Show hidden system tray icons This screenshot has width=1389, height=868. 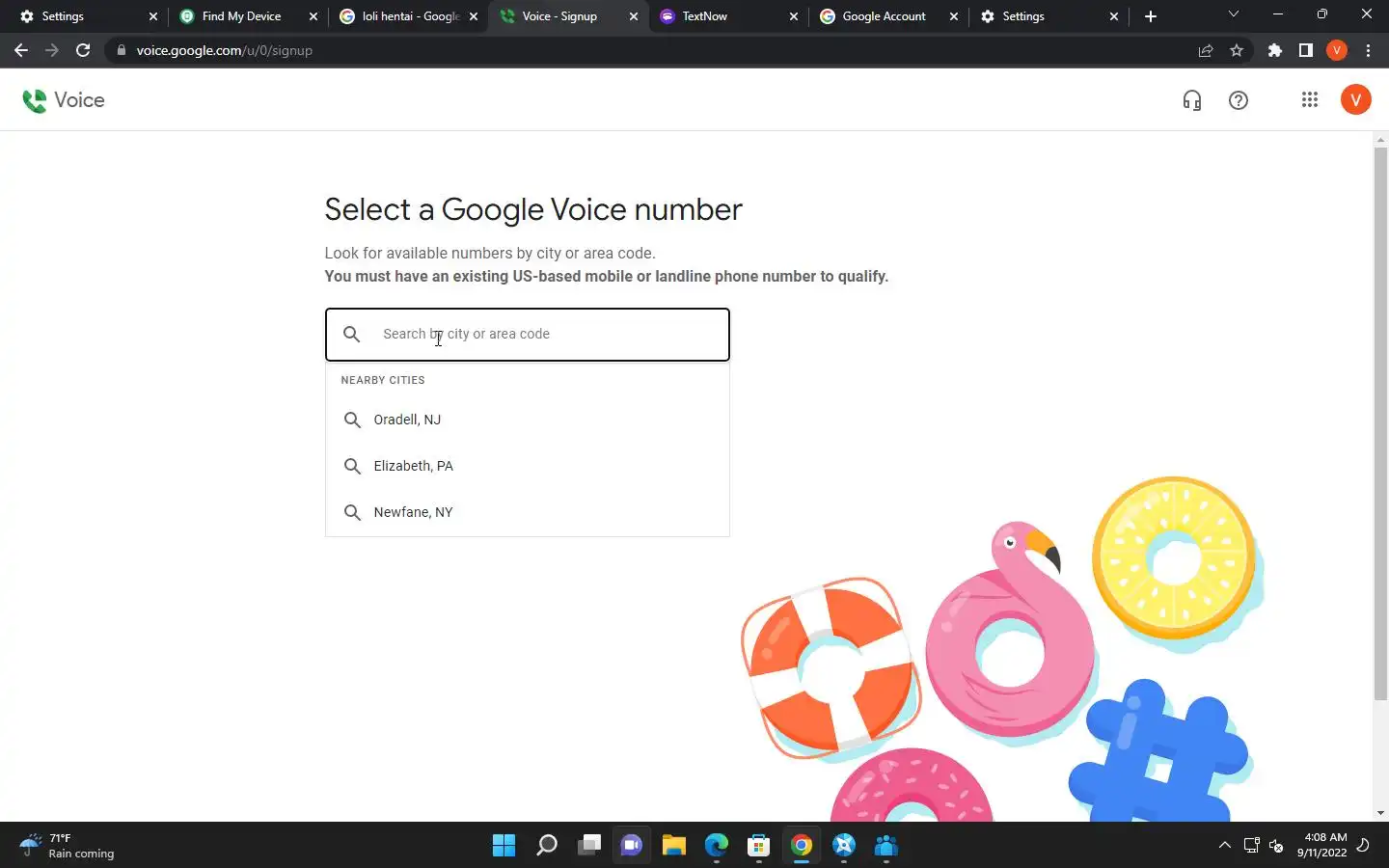(x=1225, y=846)
